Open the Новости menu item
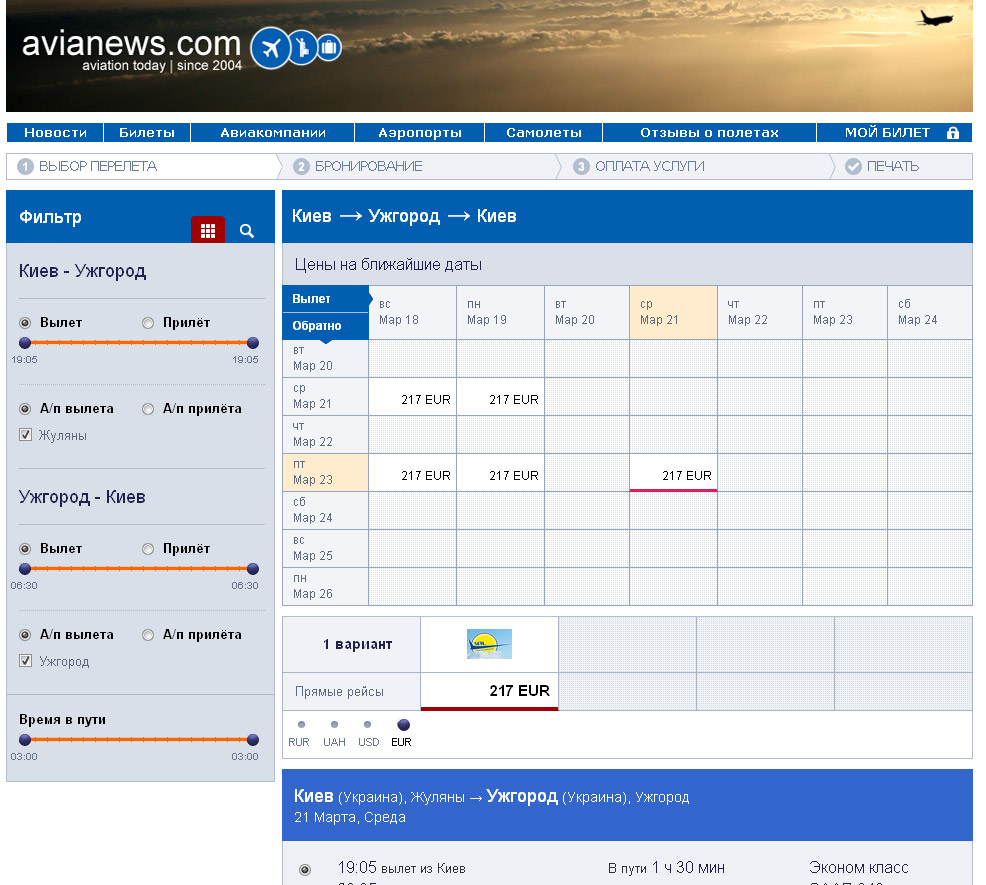Viewport: 986px width, 885px height. coord(55,133)
